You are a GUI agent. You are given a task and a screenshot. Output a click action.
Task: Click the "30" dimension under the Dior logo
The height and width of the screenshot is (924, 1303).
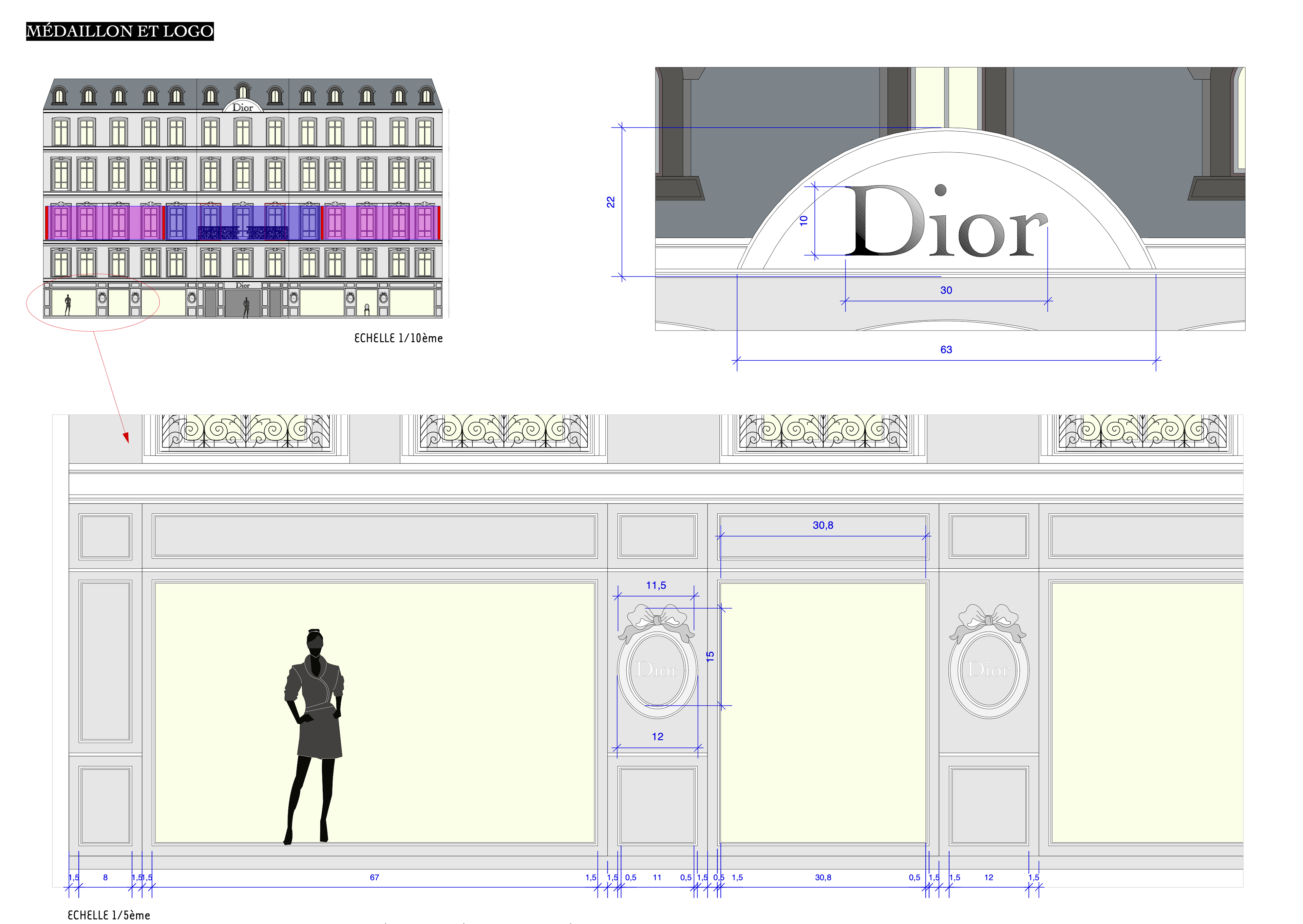coord(946,290)
